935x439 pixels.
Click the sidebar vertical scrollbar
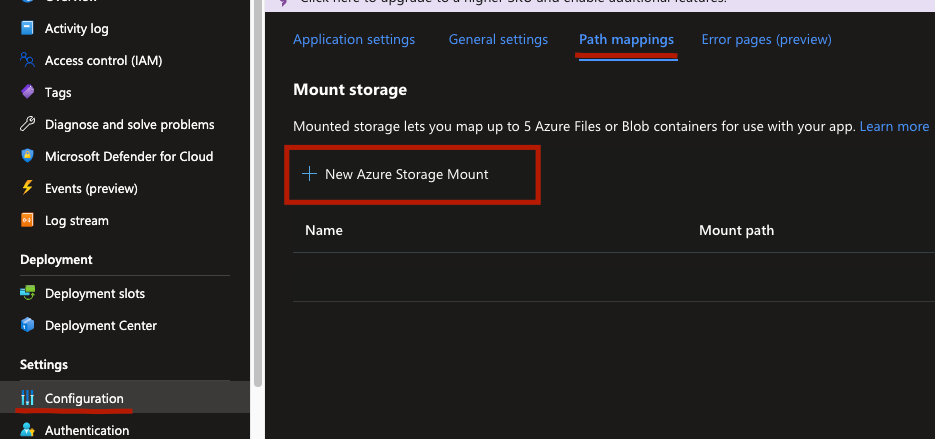(257, 200)
